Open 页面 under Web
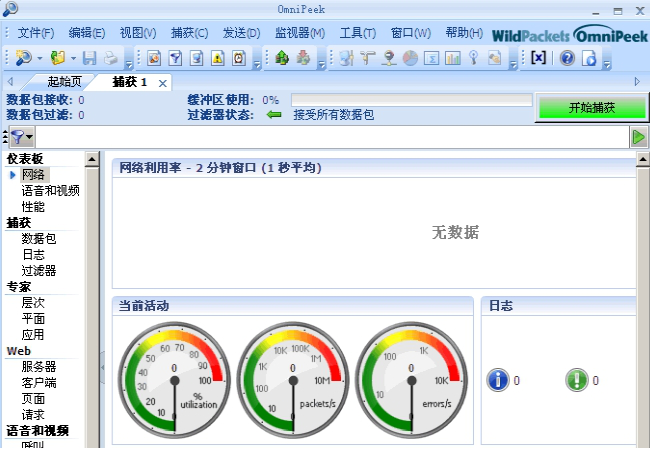Viewport: 650px width, 465px height. pos(33,399)
